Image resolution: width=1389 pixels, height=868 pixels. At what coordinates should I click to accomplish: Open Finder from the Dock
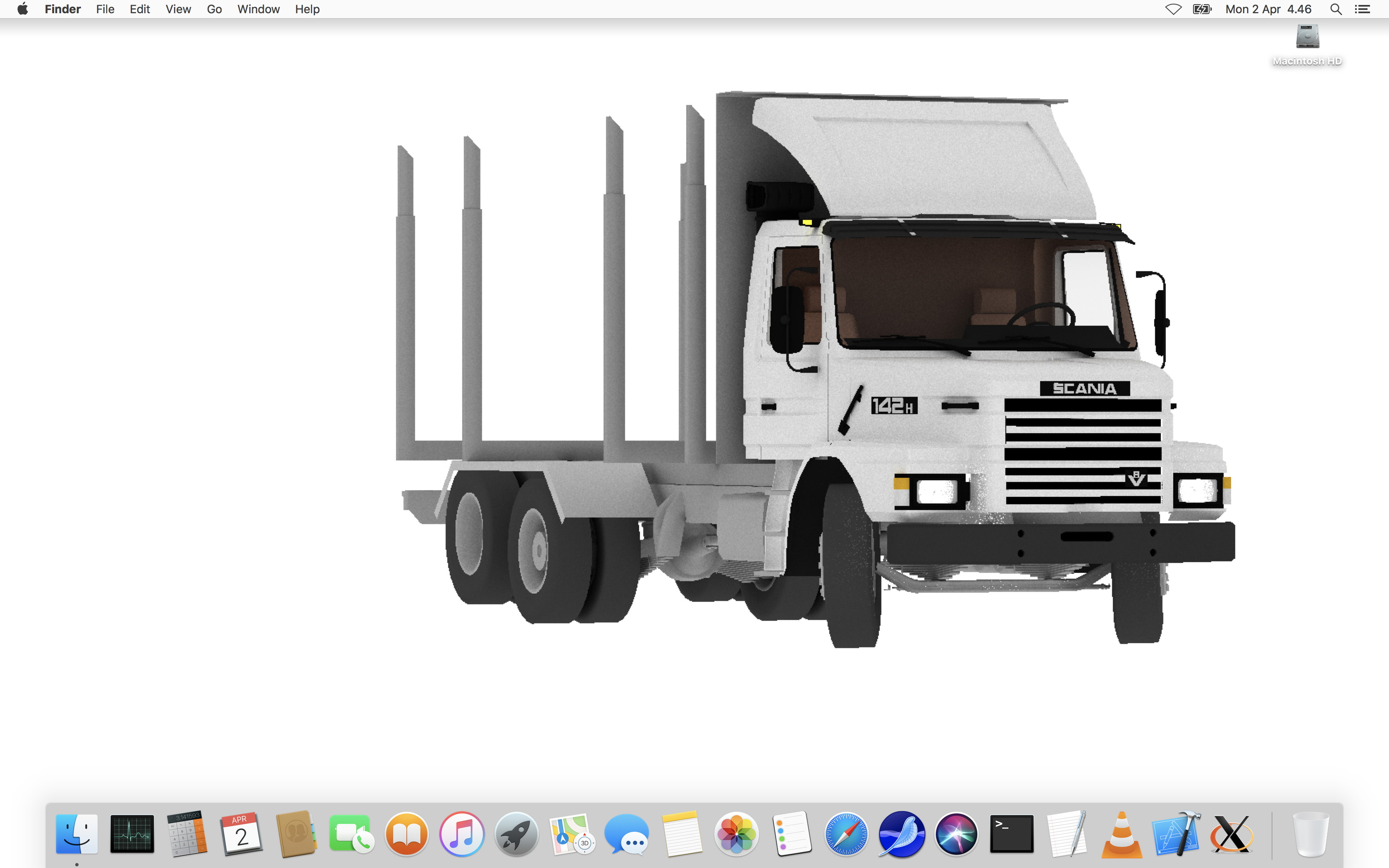[76, 834]
